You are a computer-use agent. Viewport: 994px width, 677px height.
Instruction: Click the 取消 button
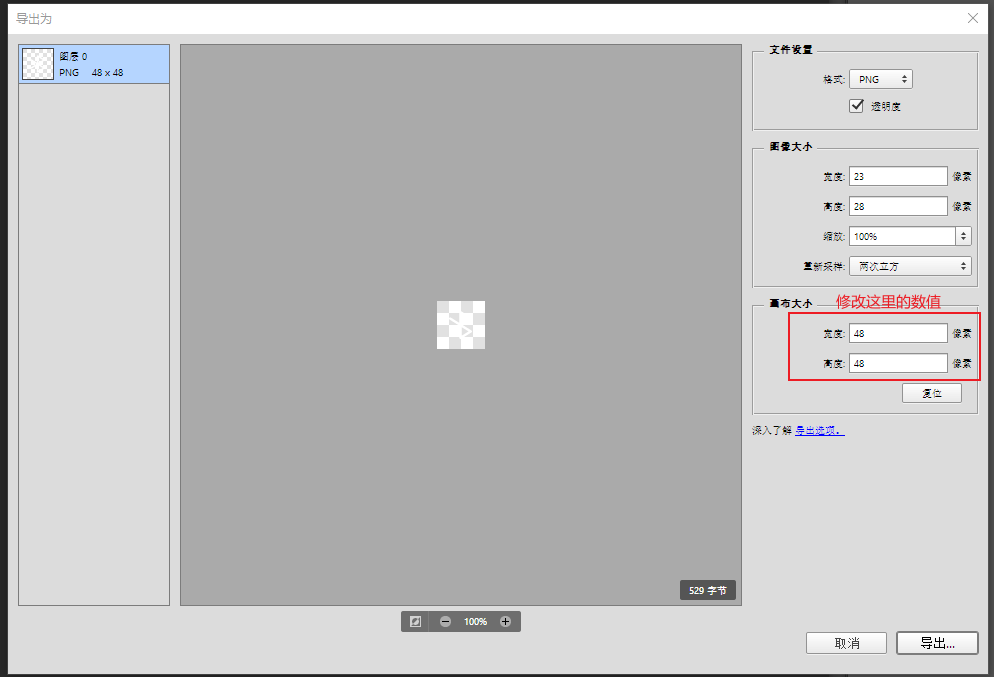pyautogui.click(x=846, y=643)
